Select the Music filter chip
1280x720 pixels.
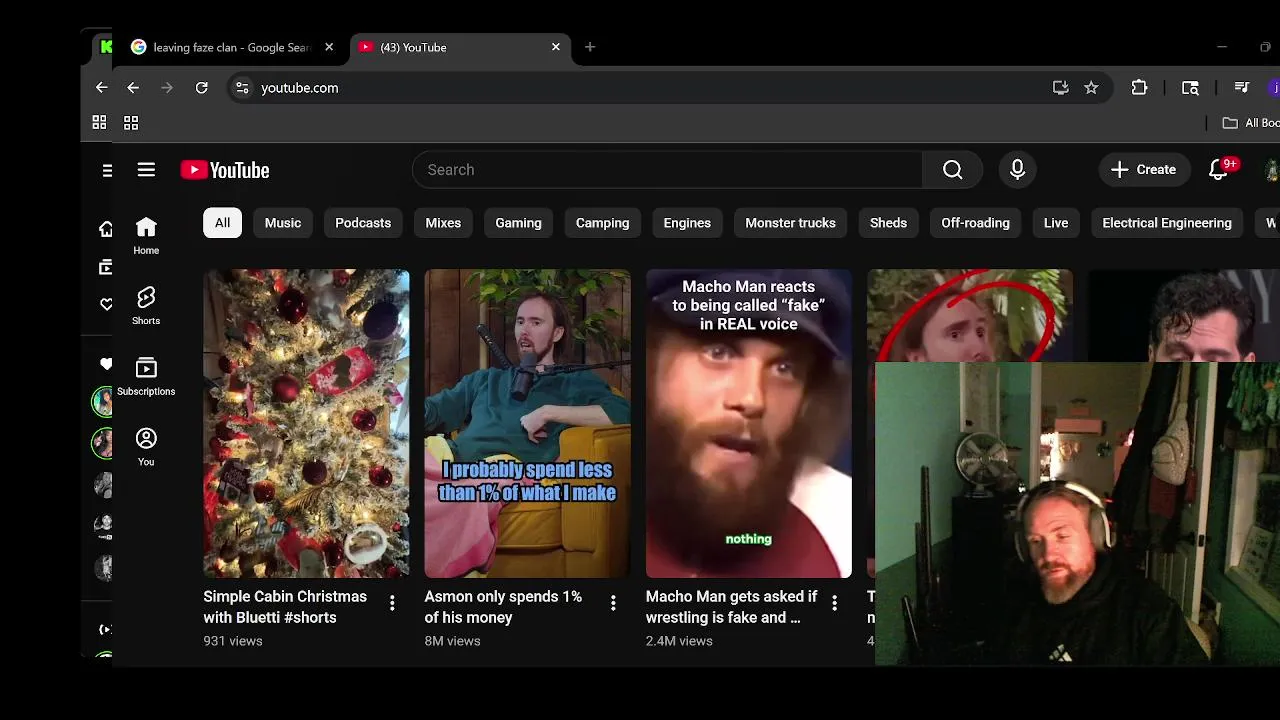(x=283, y=223)
